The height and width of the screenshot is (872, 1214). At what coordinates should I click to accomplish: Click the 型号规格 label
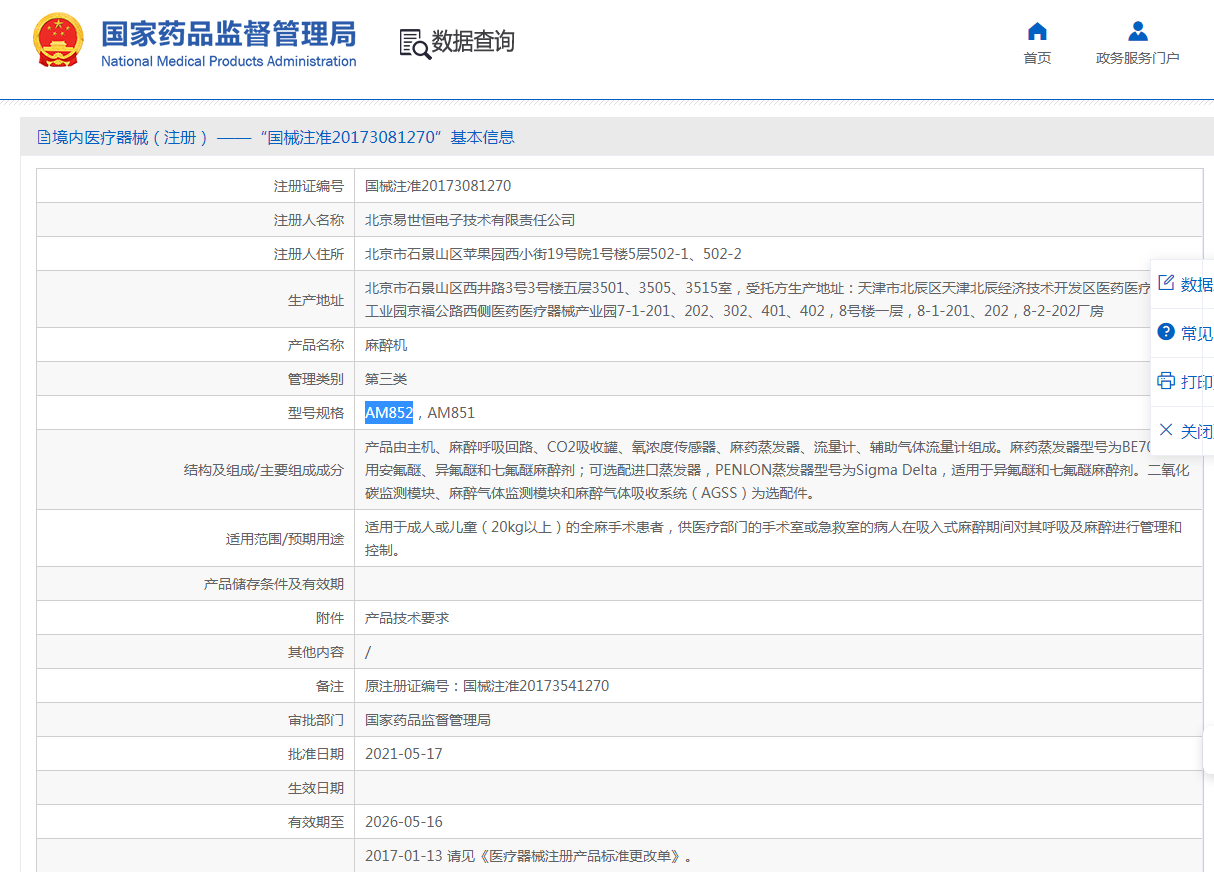[316, 413]
